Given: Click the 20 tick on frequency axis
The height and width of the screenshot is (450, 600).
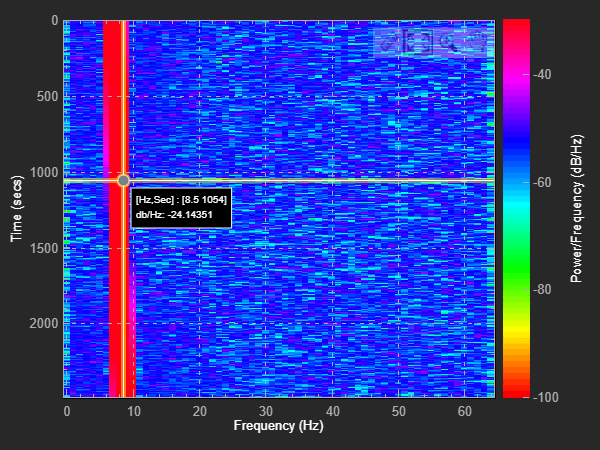Looking at the screenshot, I should (199, 411).
